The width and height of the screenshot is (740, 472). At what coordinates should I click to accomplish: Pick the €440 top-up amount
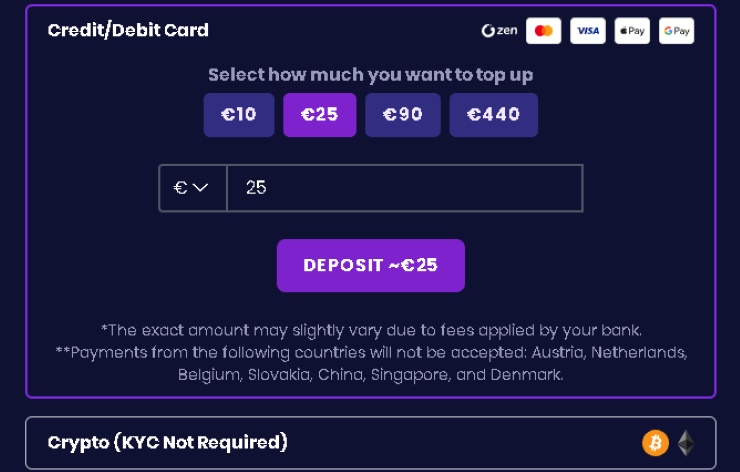point(493,115)
